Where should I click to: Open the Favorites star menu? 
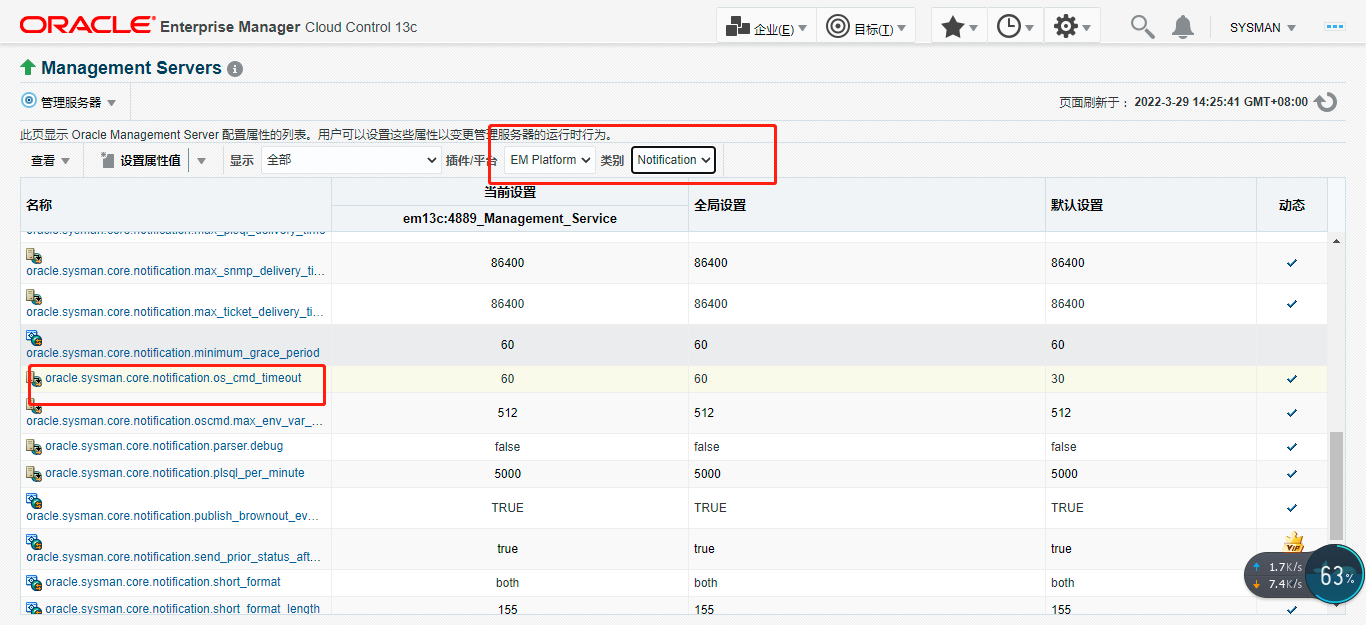[959, 27]
